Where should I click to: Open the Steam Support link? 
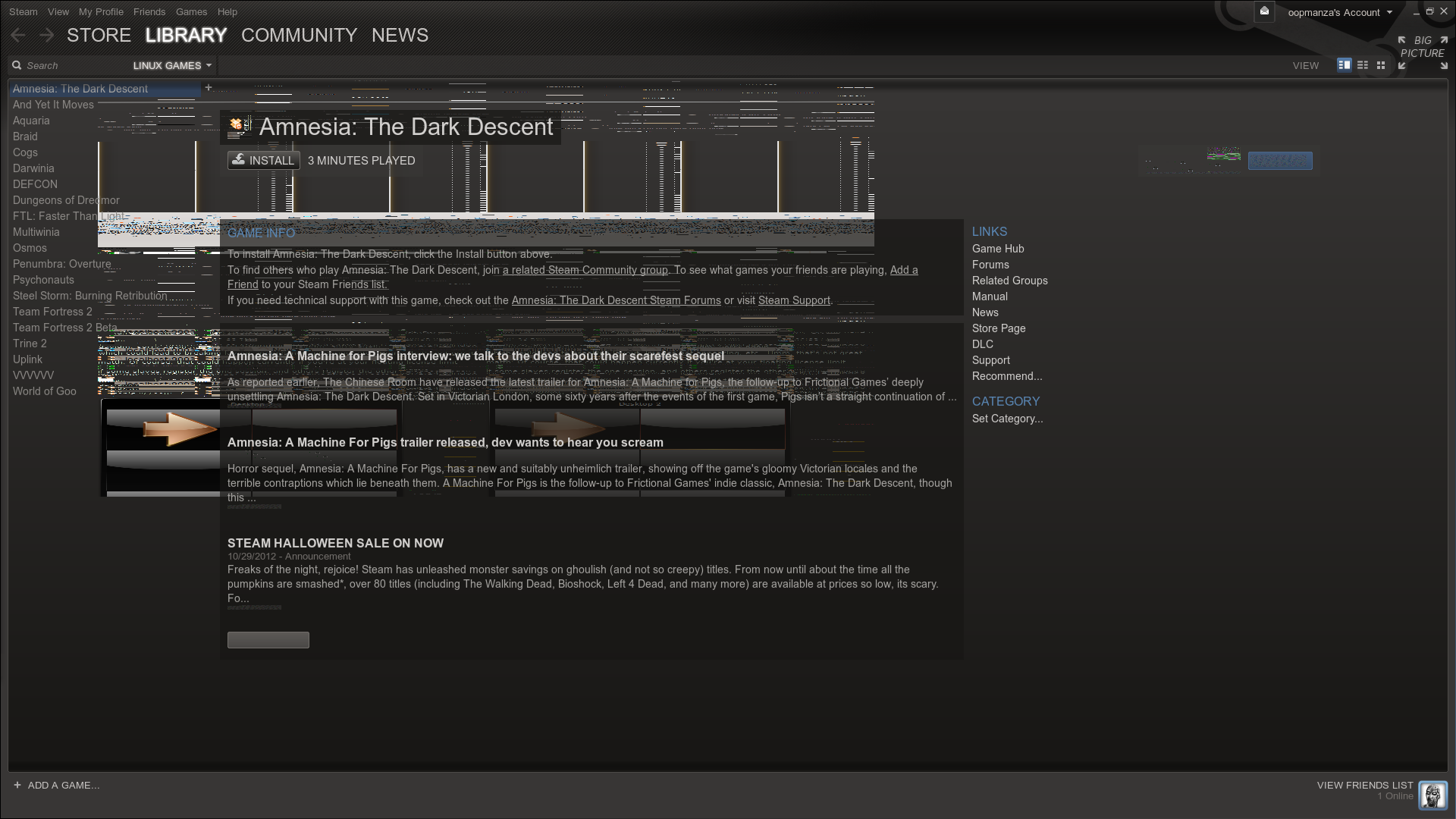(x=794, y=300)
